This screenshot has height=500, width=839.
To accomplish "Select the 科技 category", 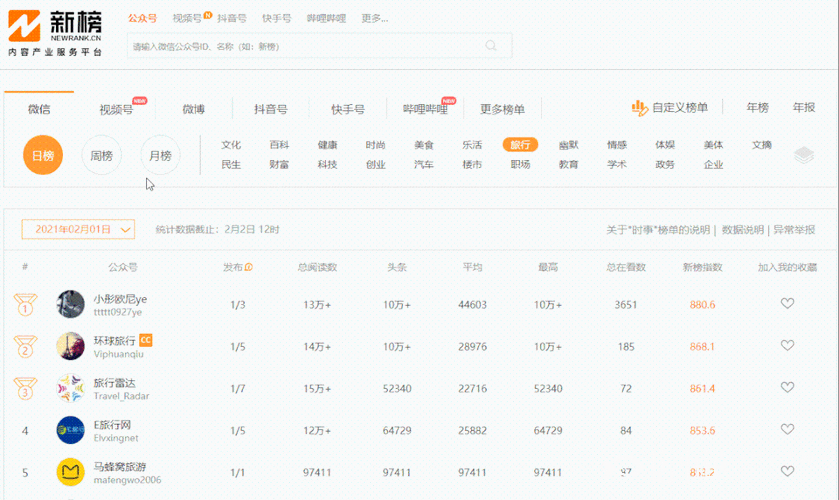I will point(327,164).
